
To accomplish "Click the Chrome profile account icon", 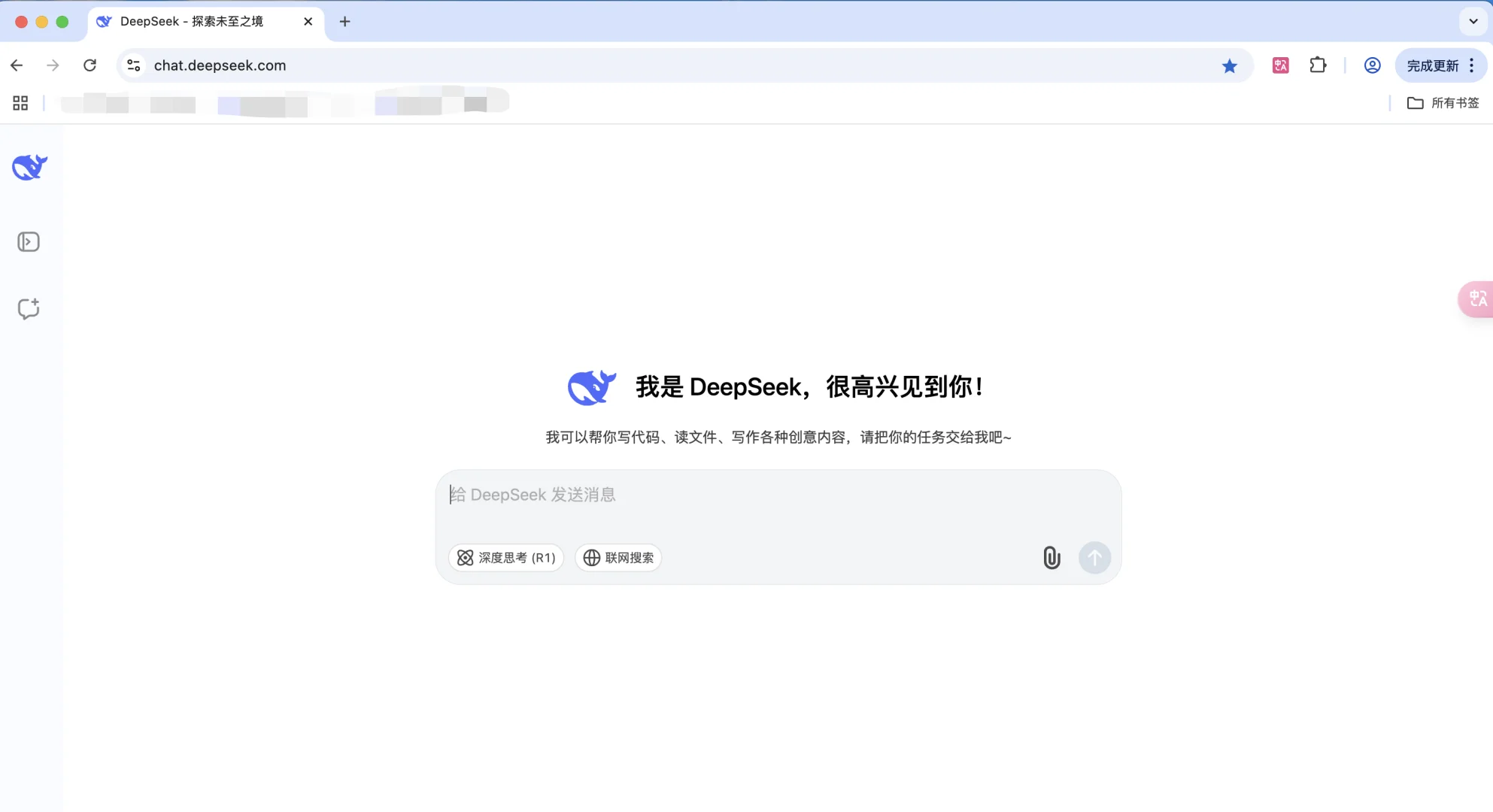I will coord(1372,65).
